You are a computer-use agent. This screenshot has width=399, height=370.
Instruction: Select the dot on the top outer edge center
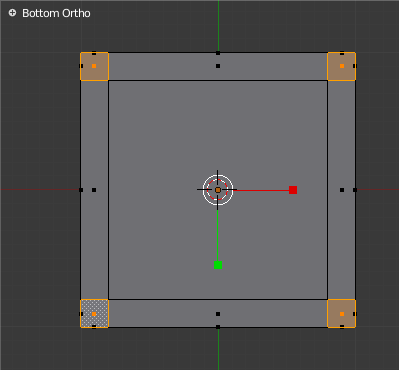(218, 53)
